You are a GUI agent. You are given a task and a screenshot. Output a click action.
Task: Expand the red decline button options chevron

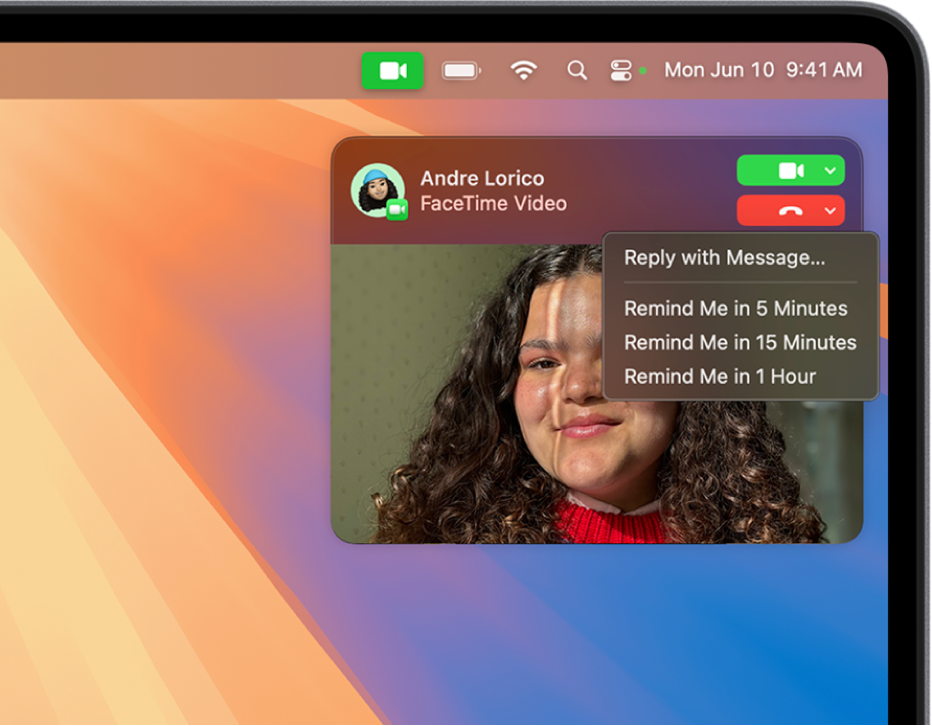829,211
